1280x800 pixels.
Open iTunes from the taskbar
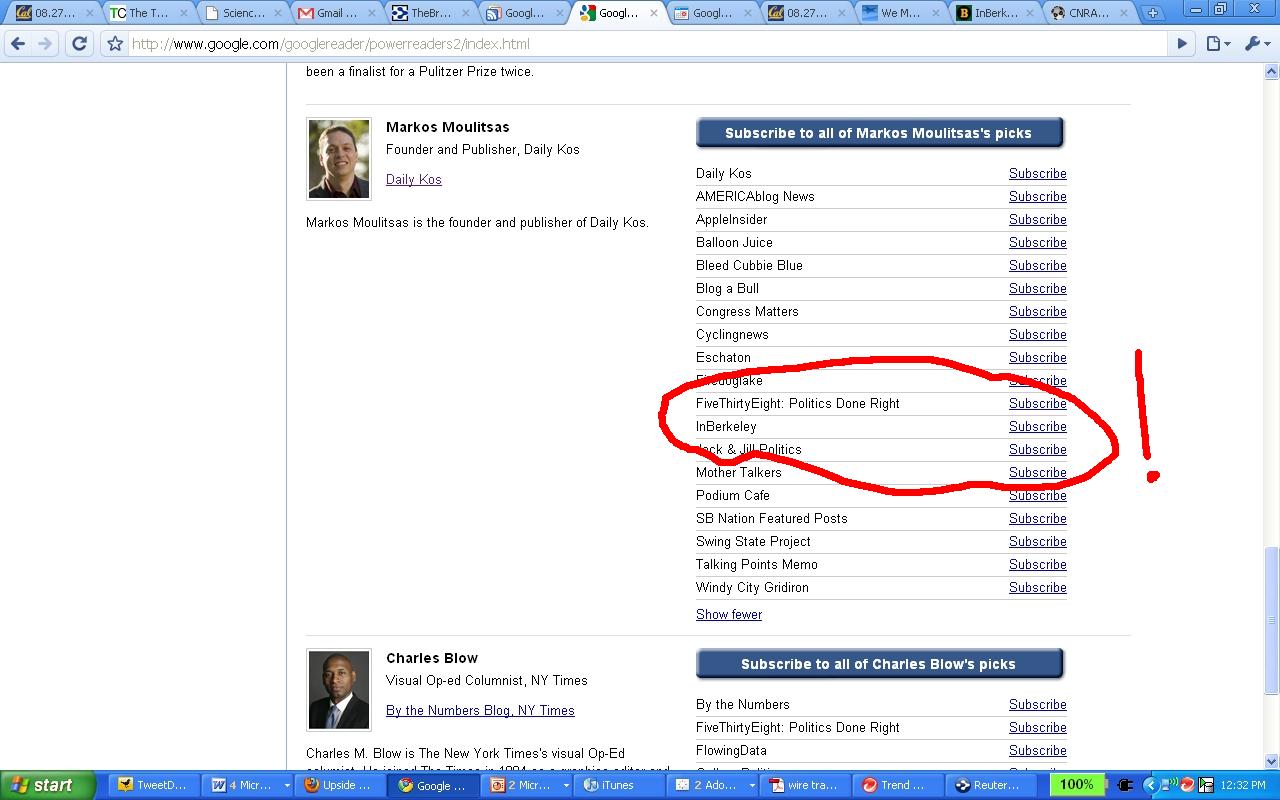pyautogui.click(x=620, y=785)
